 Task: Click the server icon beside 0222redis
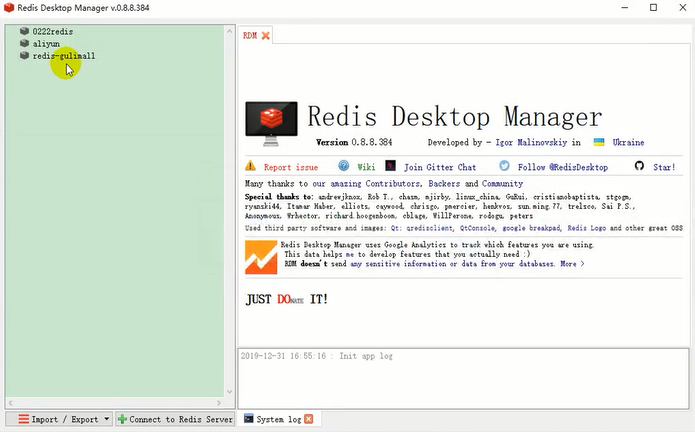coord(24,31)
